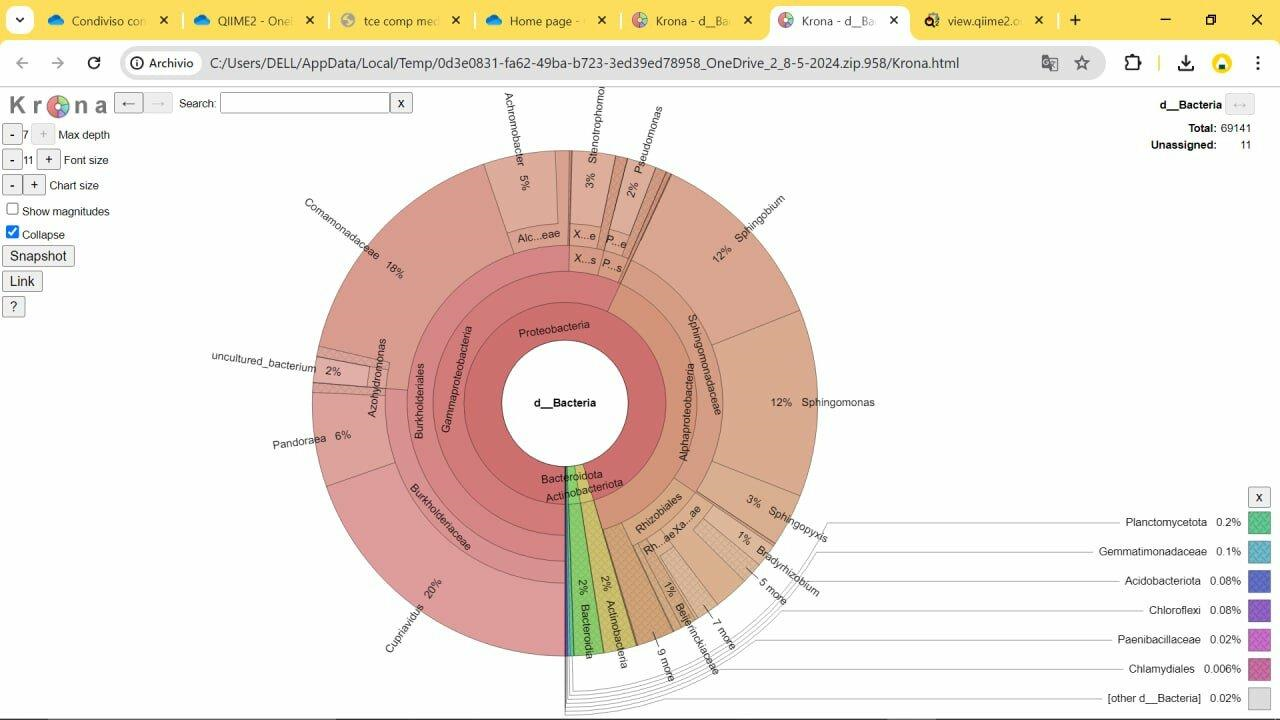Open Krona help with the ? button
Viewport: 1280px width, 720px height.
[13, 306]
